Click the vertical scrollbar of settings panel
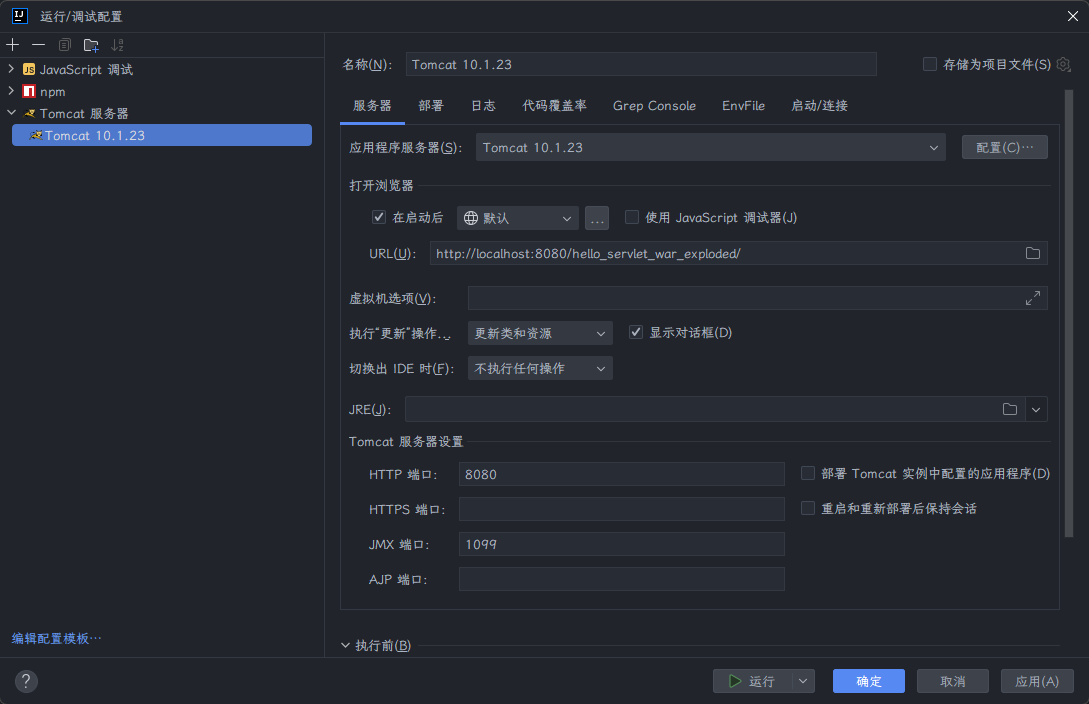 pos(1069,314)
